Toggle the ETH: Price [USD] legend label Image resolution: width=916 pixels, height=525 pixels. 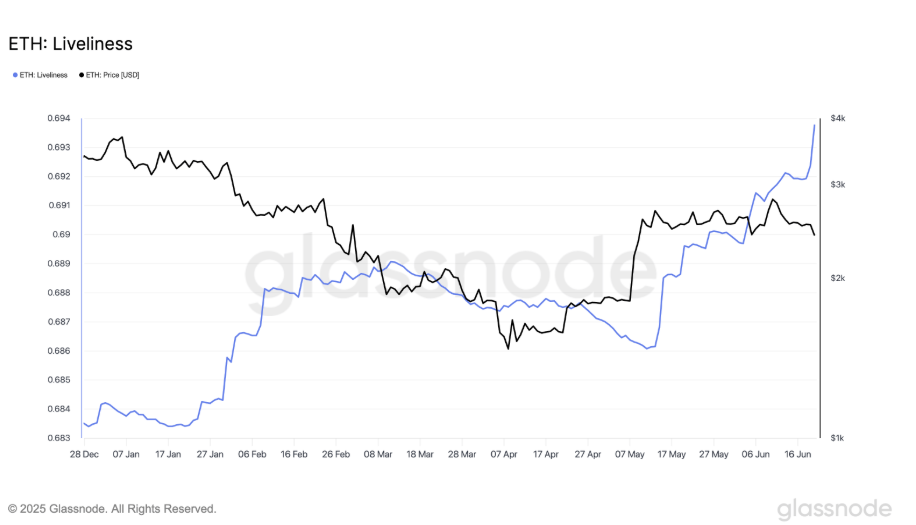click(x=112, y=75)
